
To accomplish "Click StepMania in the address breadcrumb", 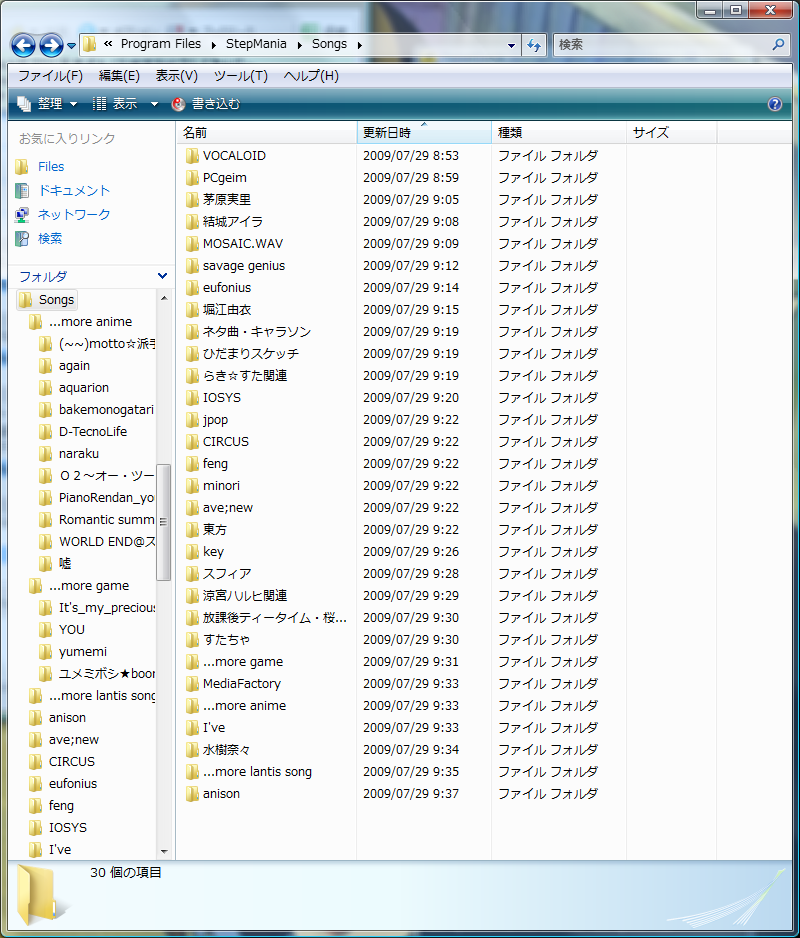I will pyautogui.click(x=256, y=44).
